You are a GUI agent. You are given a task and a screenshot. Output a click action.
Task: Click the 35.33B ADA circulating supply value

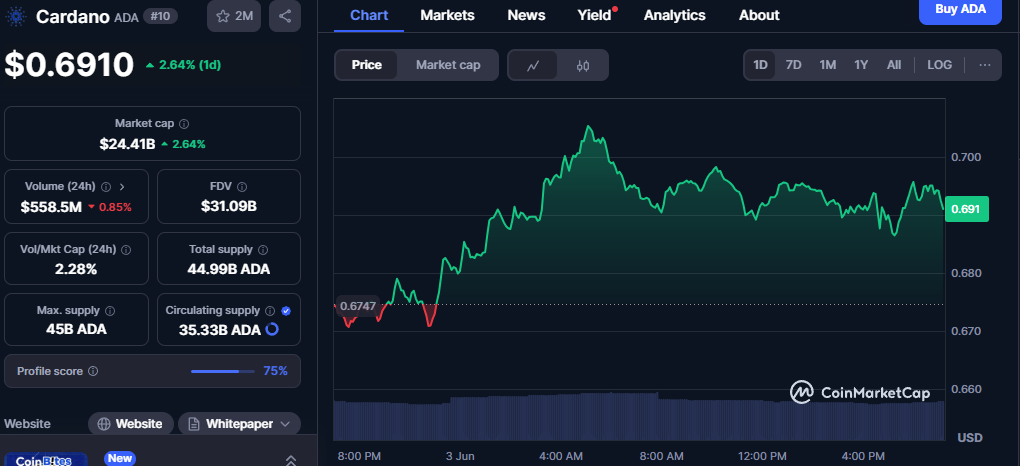click(220, 330)
